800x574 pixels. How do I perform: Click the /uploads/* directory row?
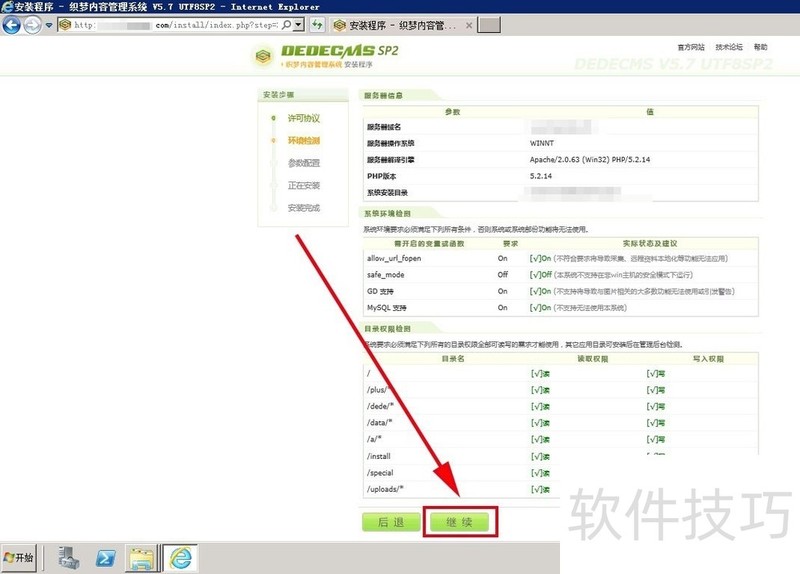(x=462, y=489)
